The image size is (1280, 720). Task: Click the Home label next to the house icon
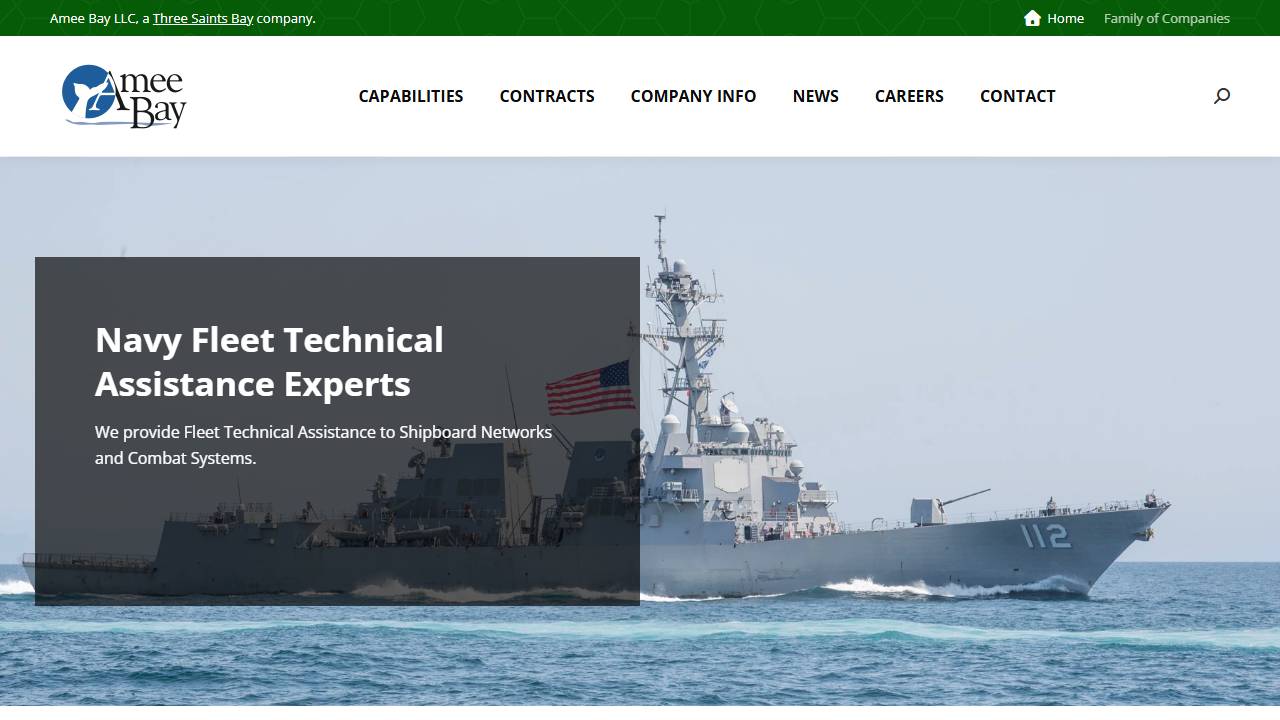coord(1064,18)
